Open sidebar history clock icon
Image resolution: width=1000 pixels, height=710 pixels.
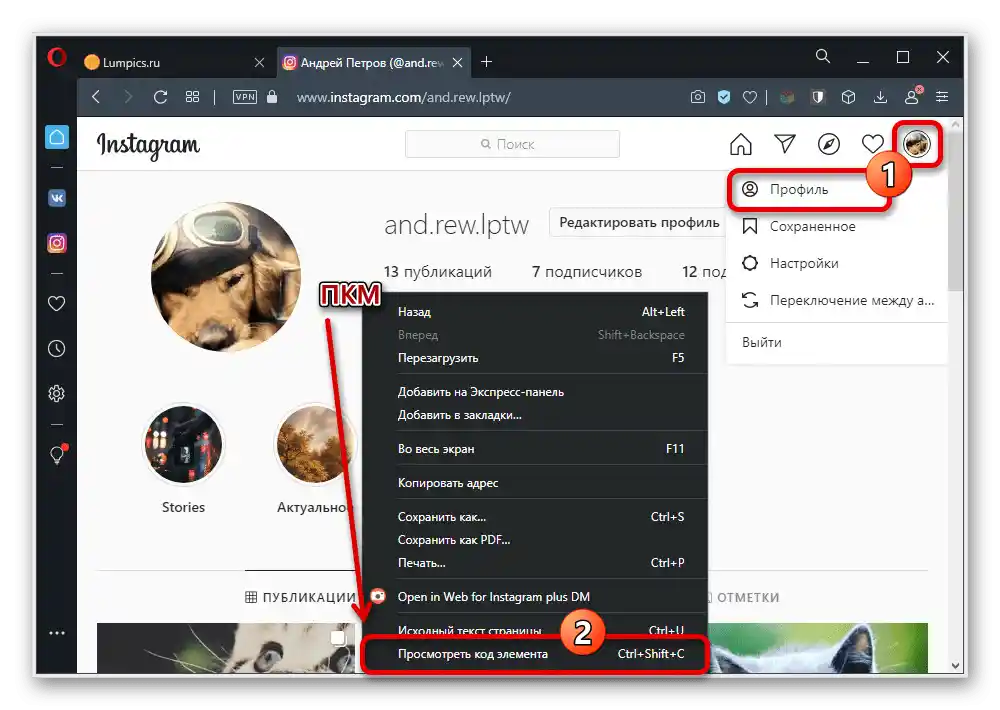(57, 349)
